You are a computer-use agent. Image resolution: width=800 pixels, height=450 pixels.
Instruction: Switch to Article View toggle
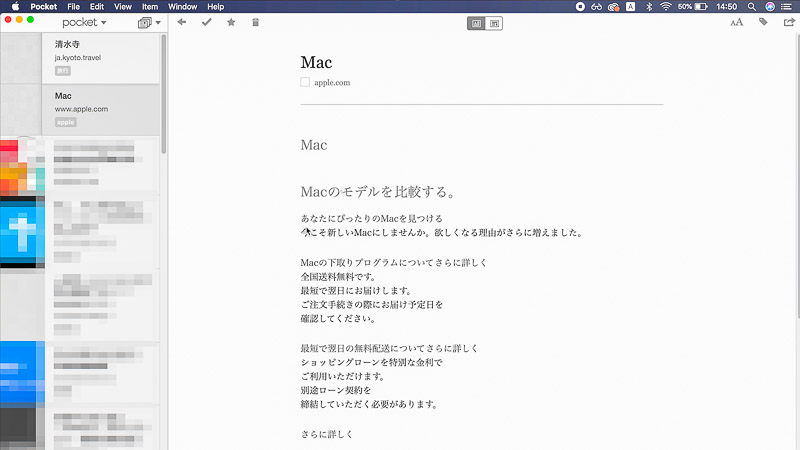coord(476,23)
